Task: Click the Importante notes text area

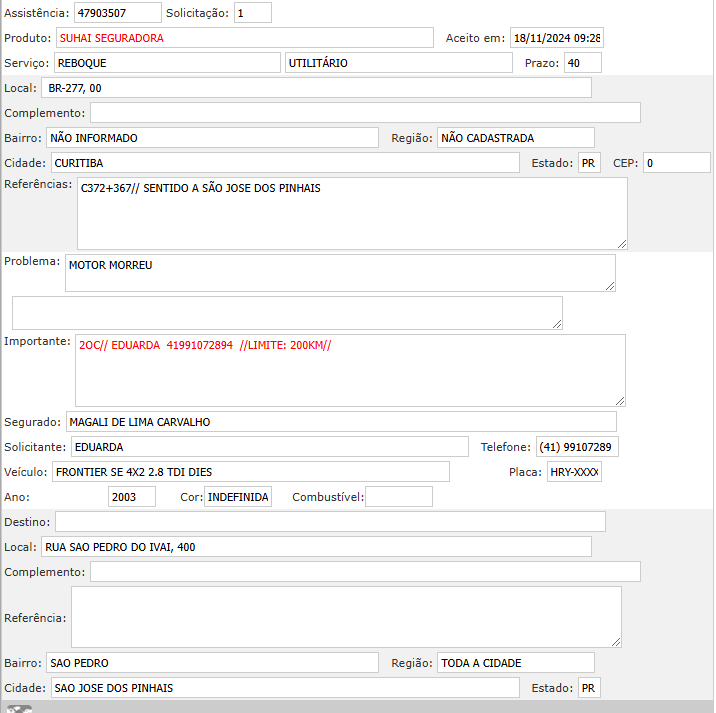Action: (x=350, y=370)
